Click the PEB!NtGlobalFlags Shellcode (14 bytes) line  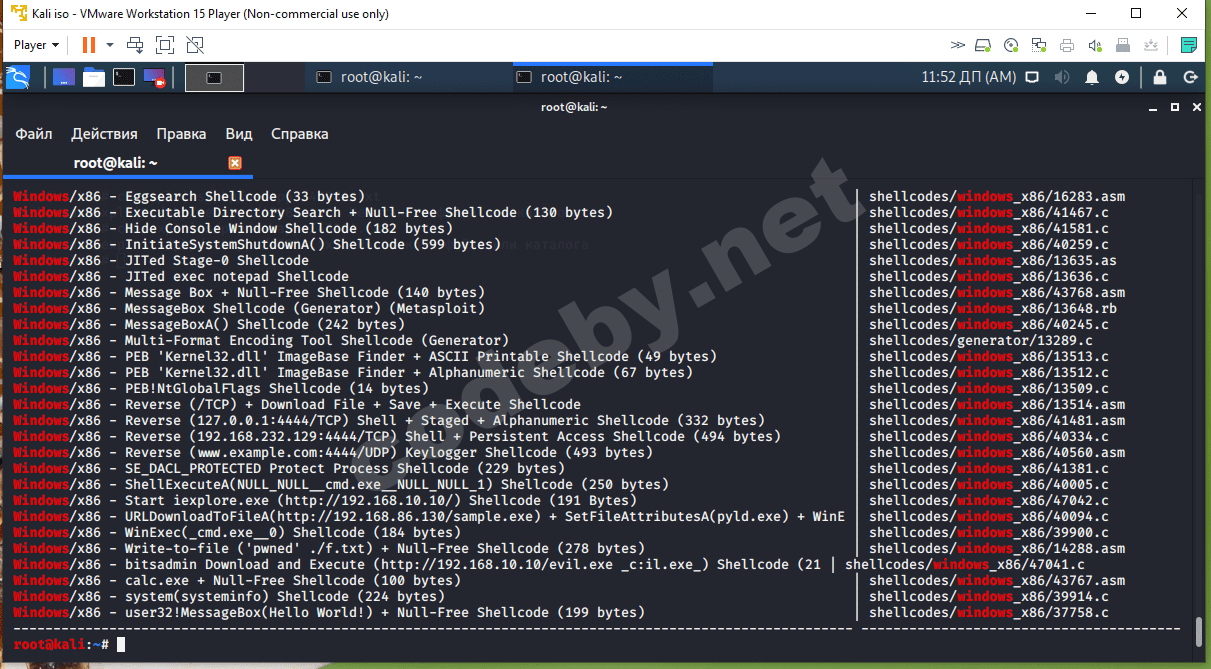pos(221,388)
